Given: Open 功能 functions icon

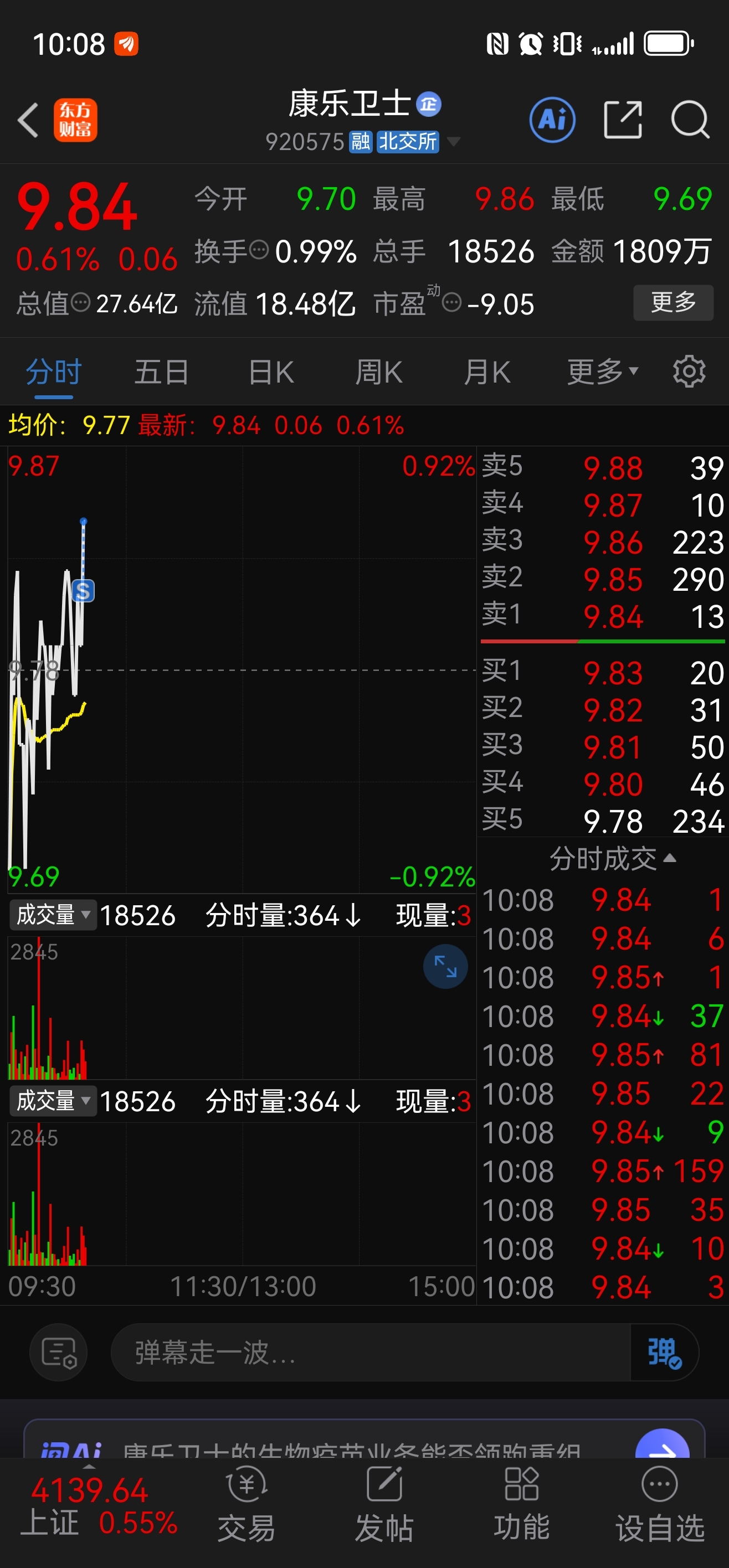Looking at the screenshot, I should [x=522, y=1503].
